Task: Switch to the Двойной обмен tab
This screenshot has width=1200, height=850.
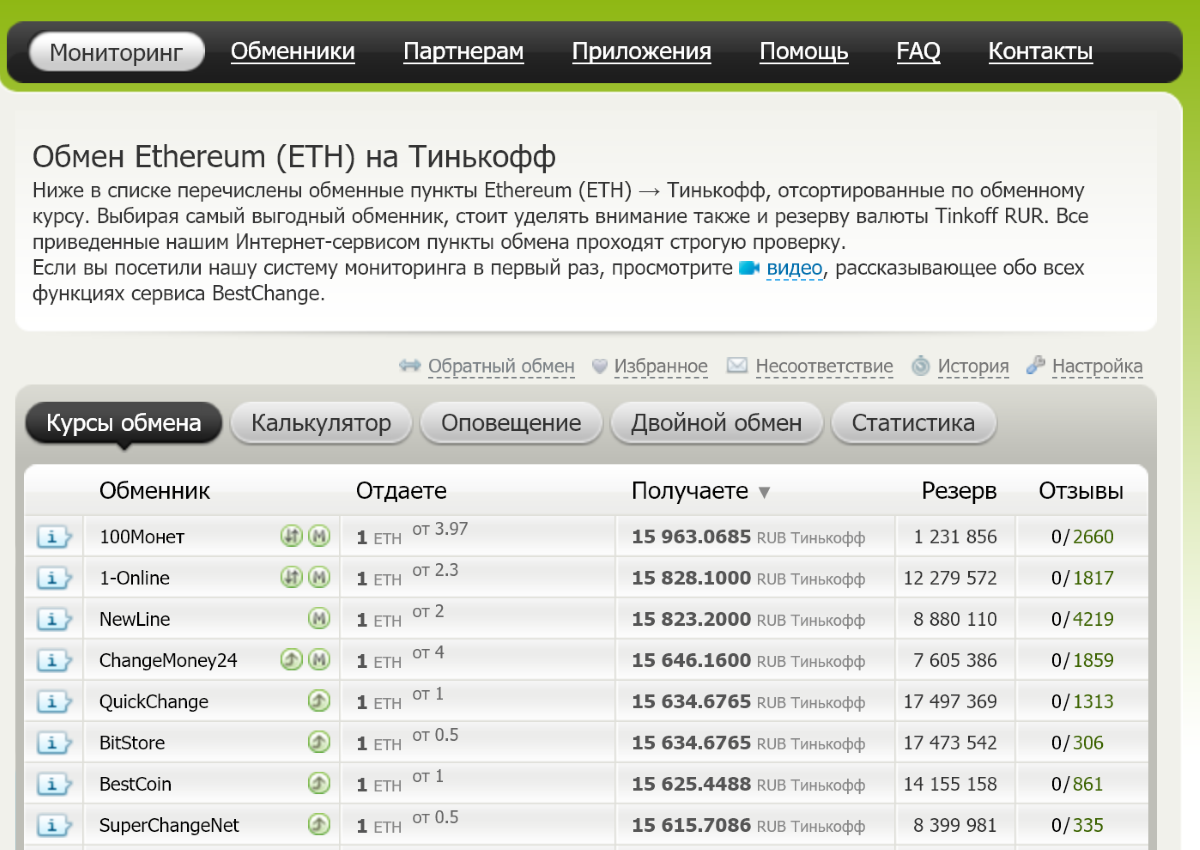Action: (717, 423)
